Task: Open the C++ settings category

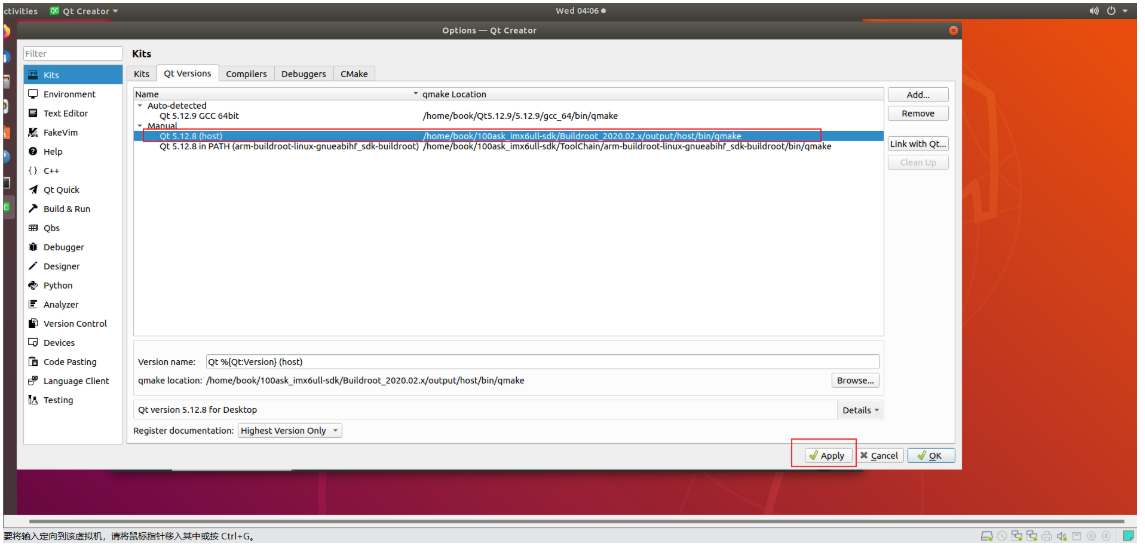Action: (73, 170)
